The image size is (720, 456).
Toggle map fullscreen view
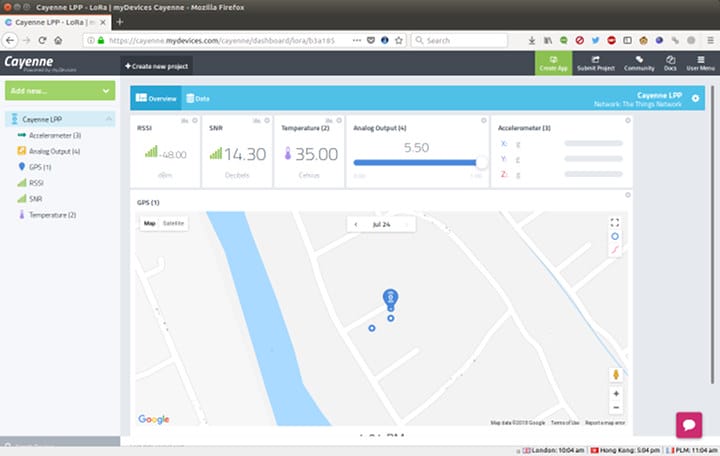click(614, 223)
